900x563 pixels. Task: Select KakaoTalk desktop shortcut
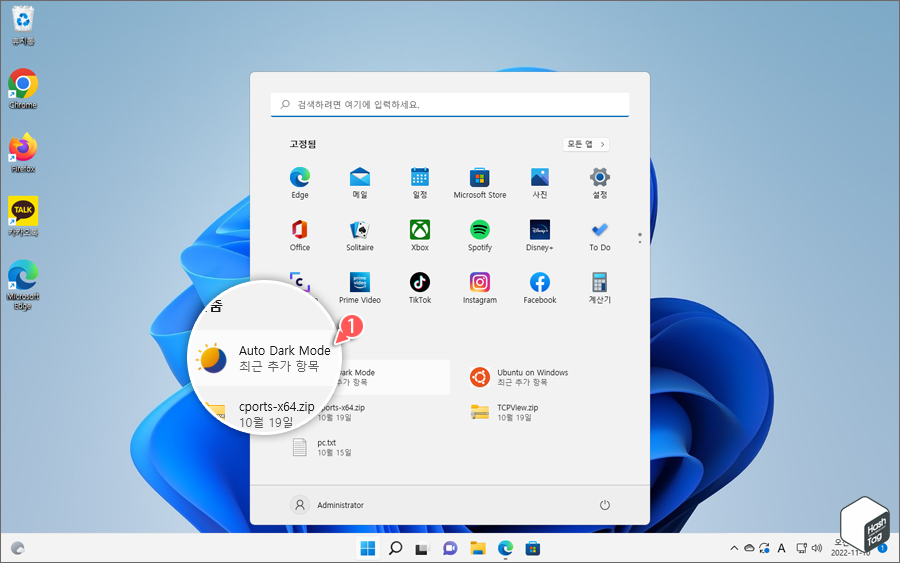tap(23, 216)
